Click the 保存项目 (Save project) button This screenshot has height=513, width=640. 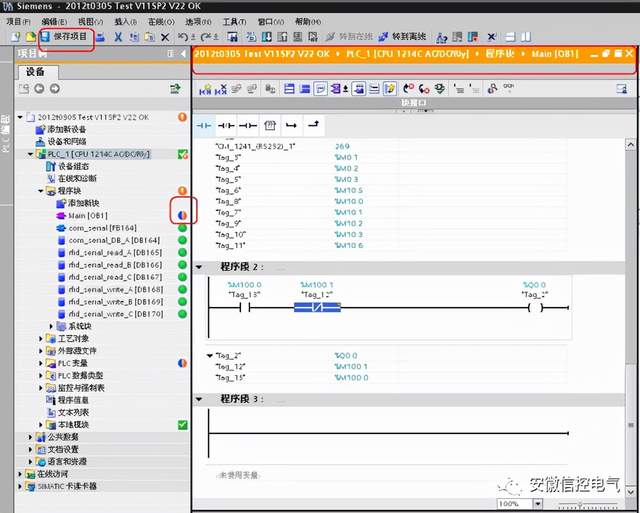point(67,37)
